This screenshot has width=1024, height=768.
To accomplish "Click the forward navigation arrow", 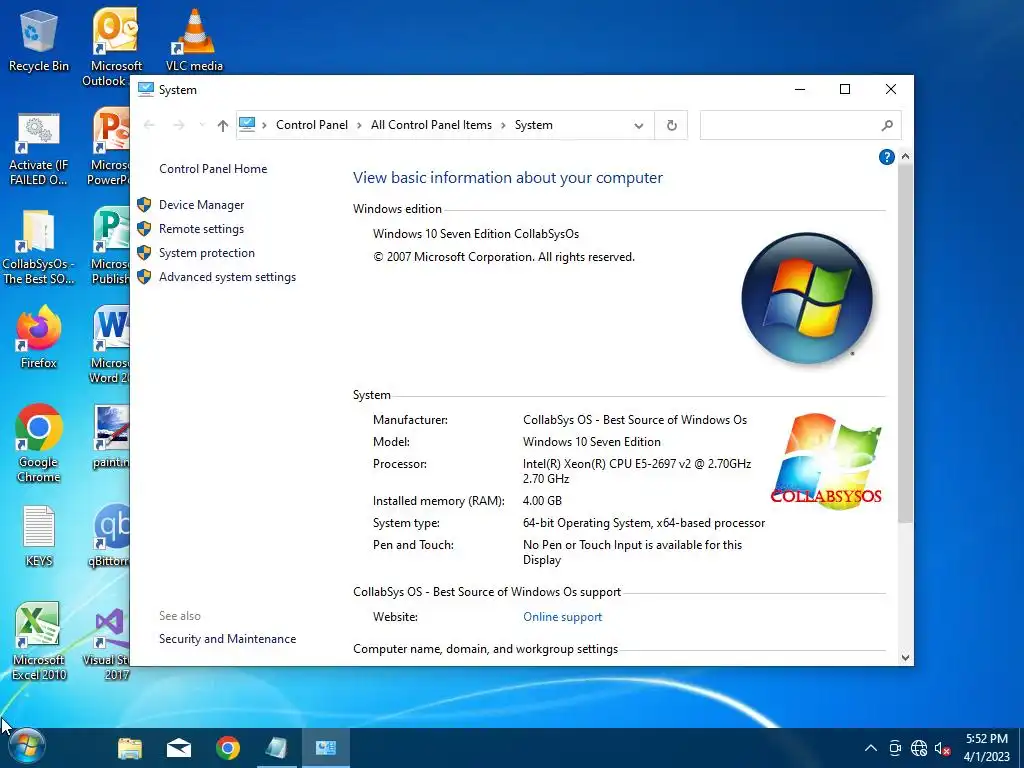I will point(178,125).
